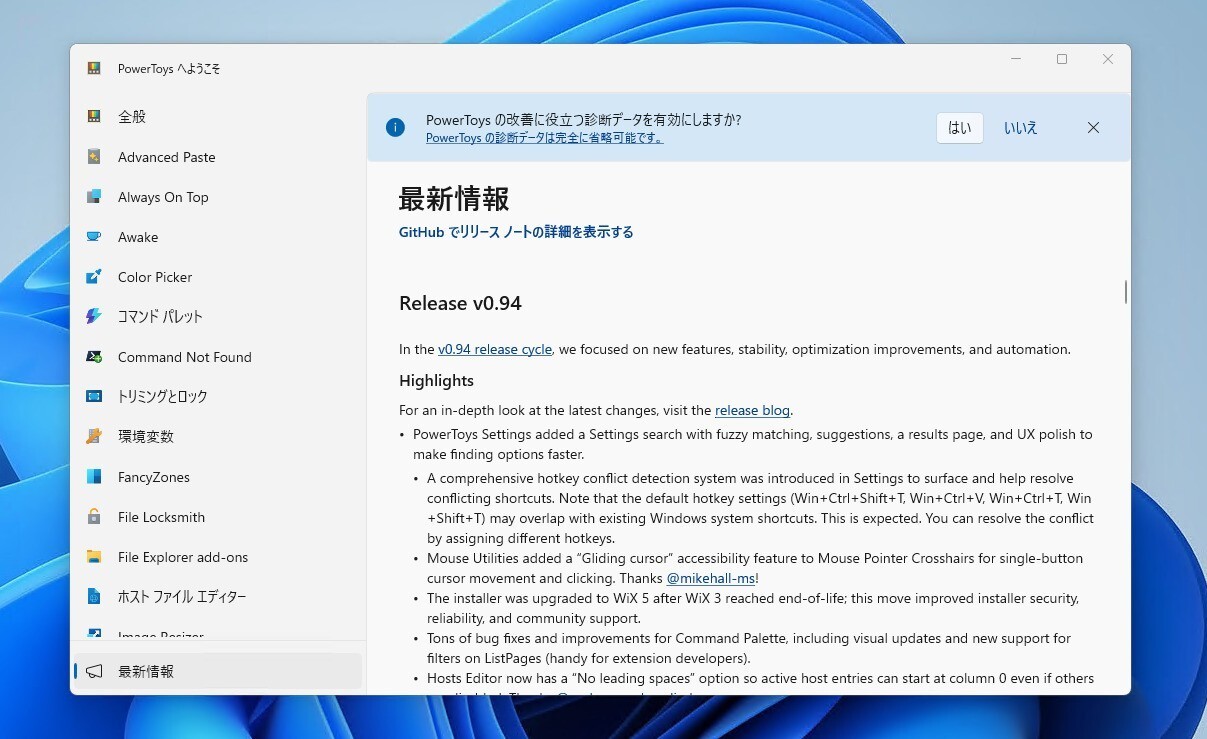Select the Always On Top icon
The width and height of the screenshot is (1207, 739).
click(x=94, y=197)
